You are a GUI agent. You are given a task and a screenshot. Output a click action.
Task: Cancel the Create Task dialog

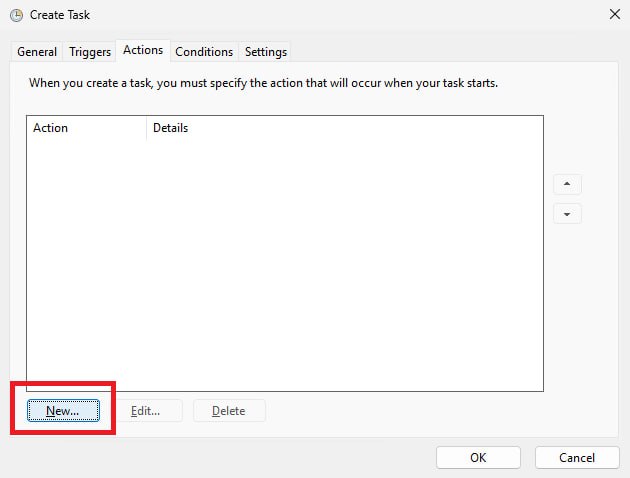coord(577,458)
